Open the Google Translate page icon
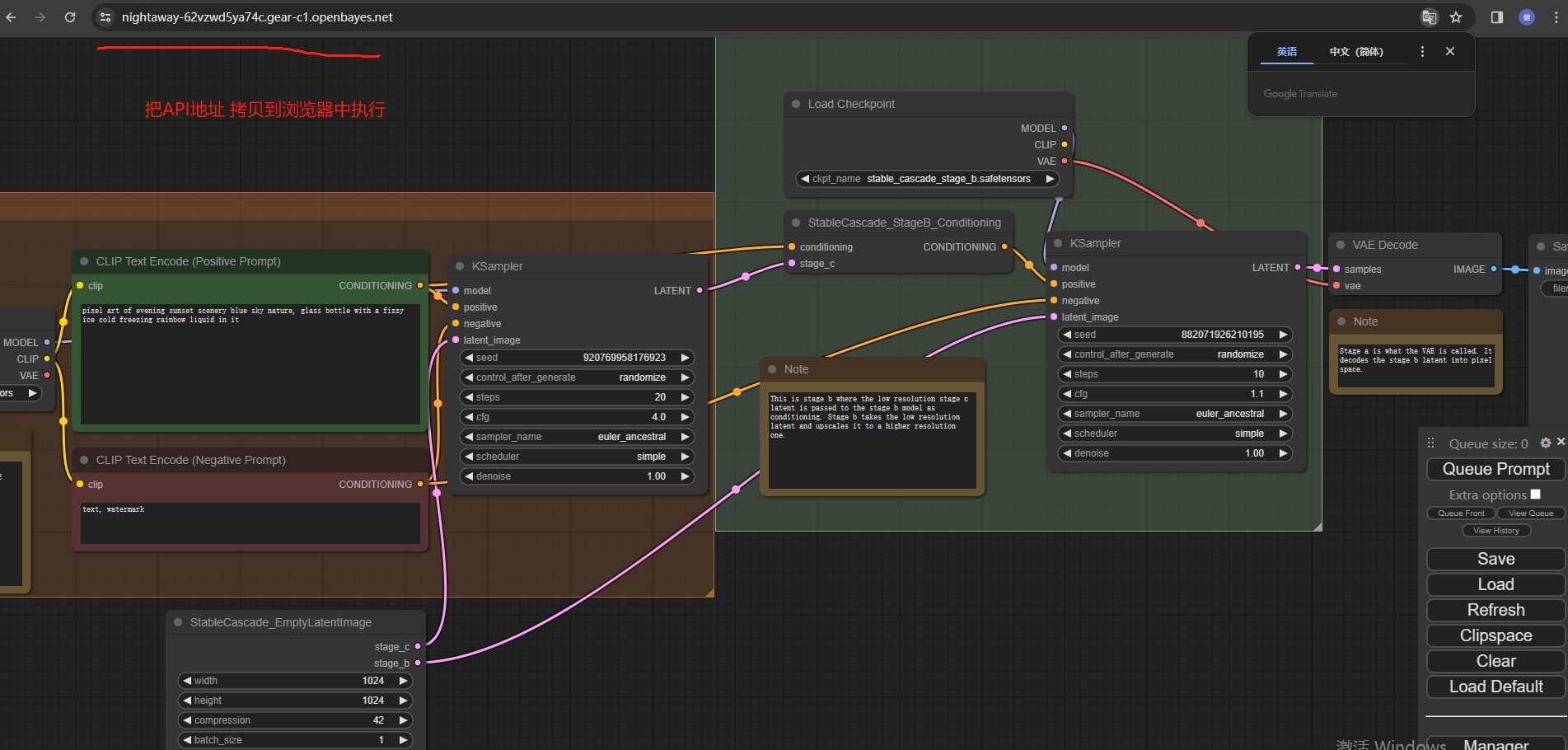Screen dimensions: 1568x750 point(1430,16)
